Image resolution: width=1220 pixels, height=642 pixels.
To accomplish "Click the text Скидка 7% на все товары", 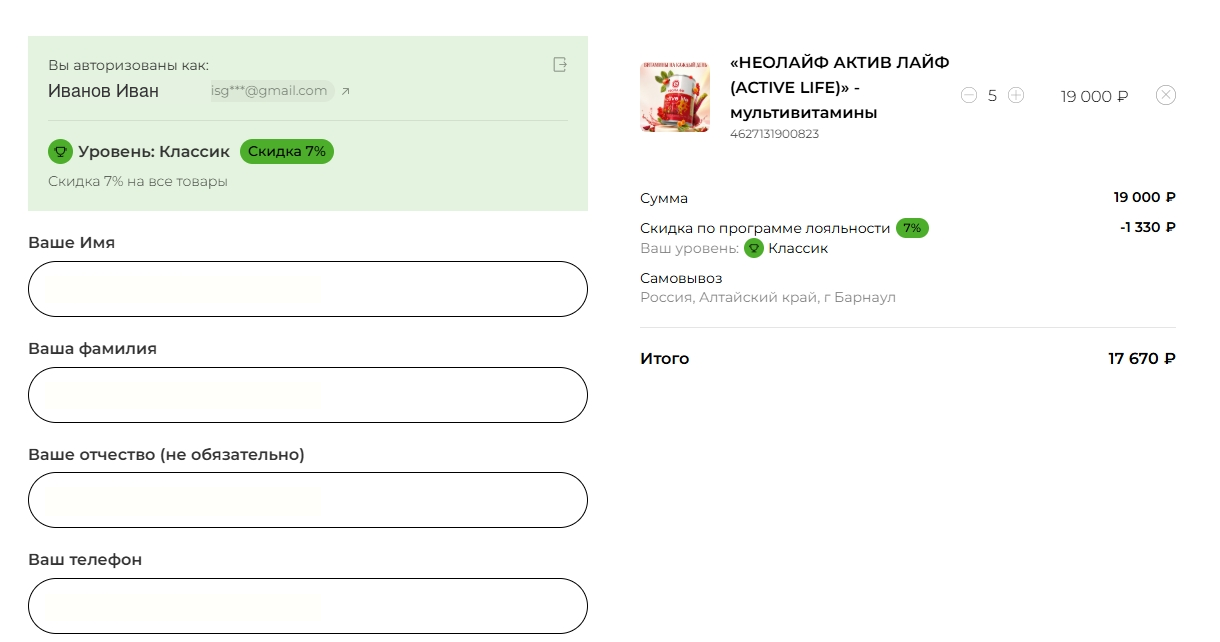I will click(x=138, y=182).
